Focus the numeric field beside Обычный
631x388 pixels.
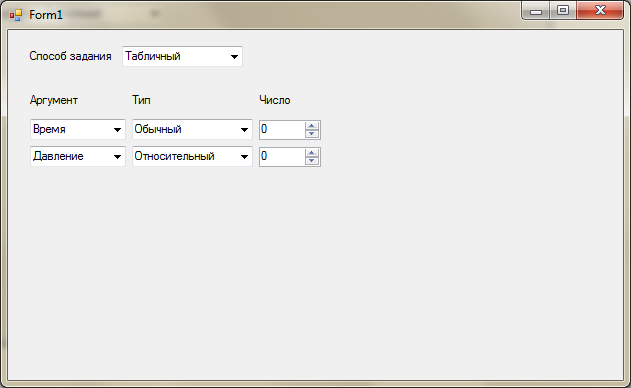pos(282,130)
